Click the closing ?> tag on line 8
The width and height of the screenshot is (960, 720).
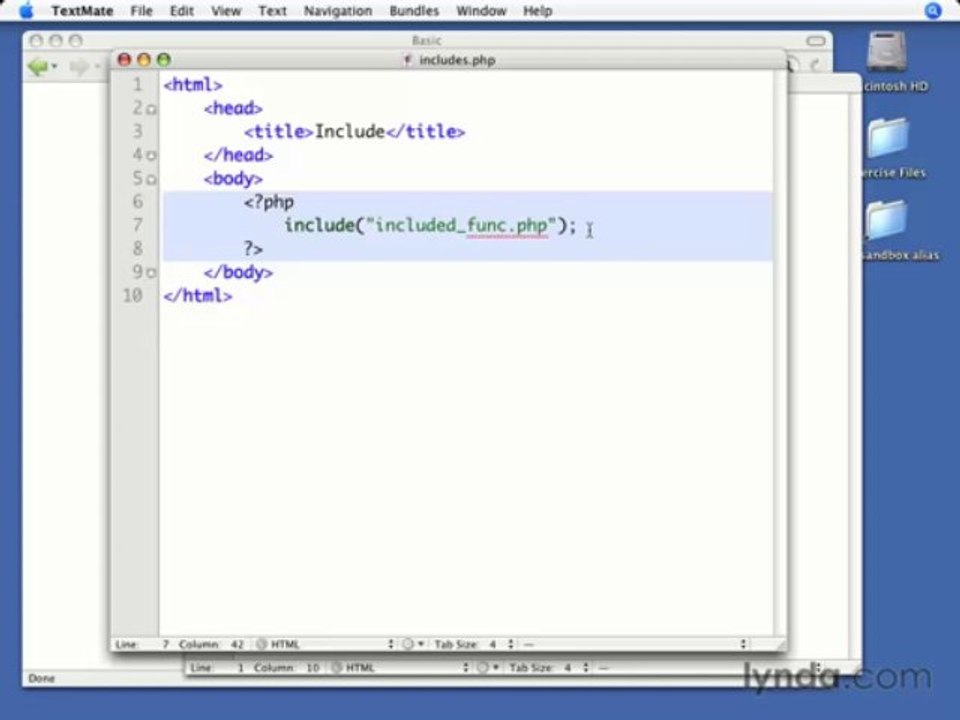click(x=253, y=249)
